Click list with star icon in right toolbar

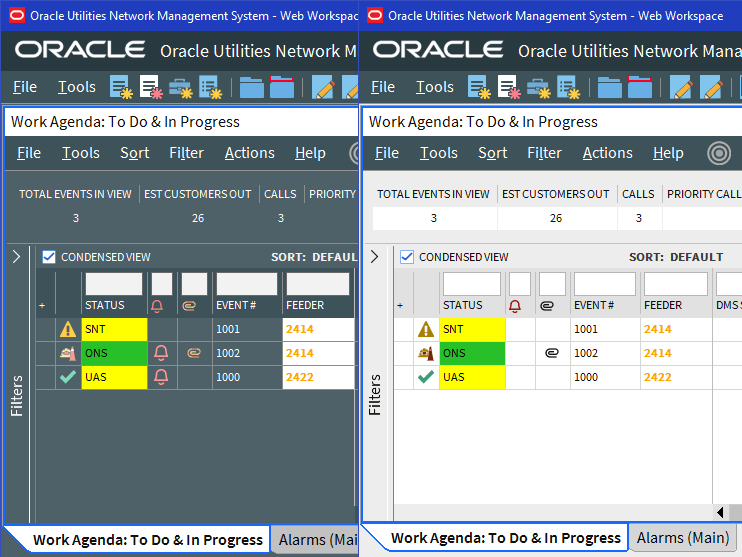coord(568,87)
